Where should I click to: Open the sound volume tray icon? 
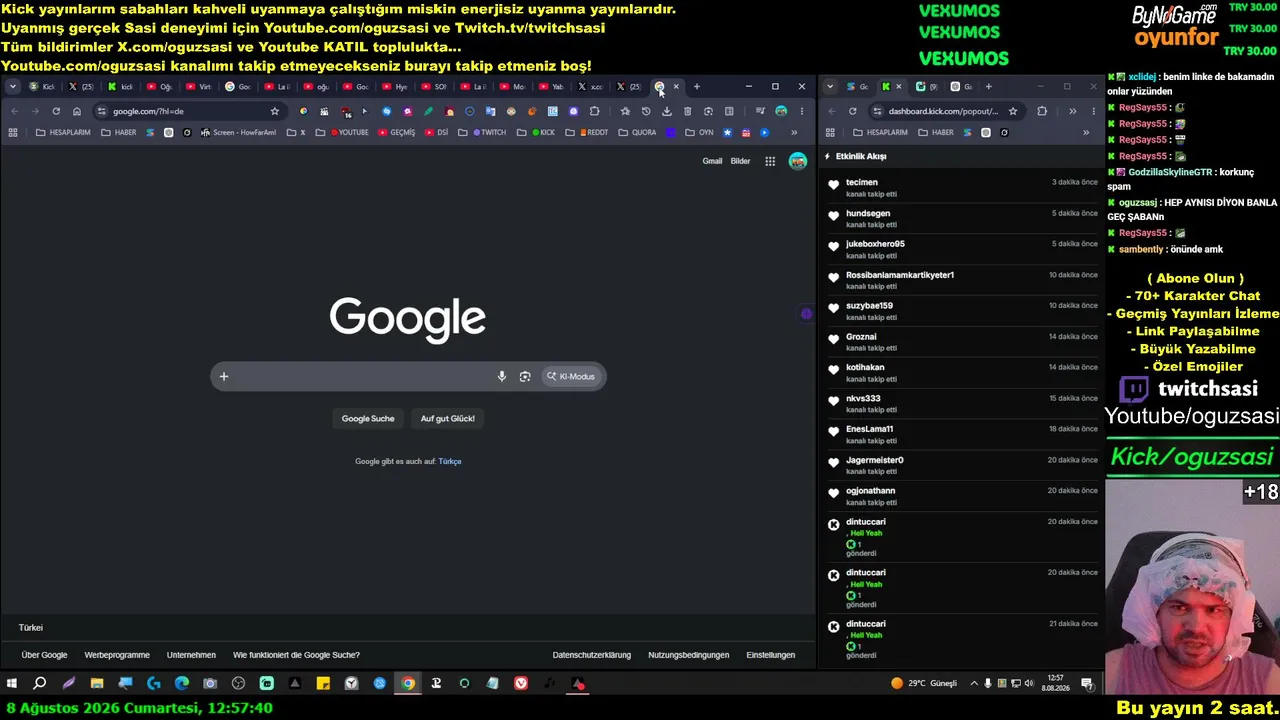[x=1030, y=684]
